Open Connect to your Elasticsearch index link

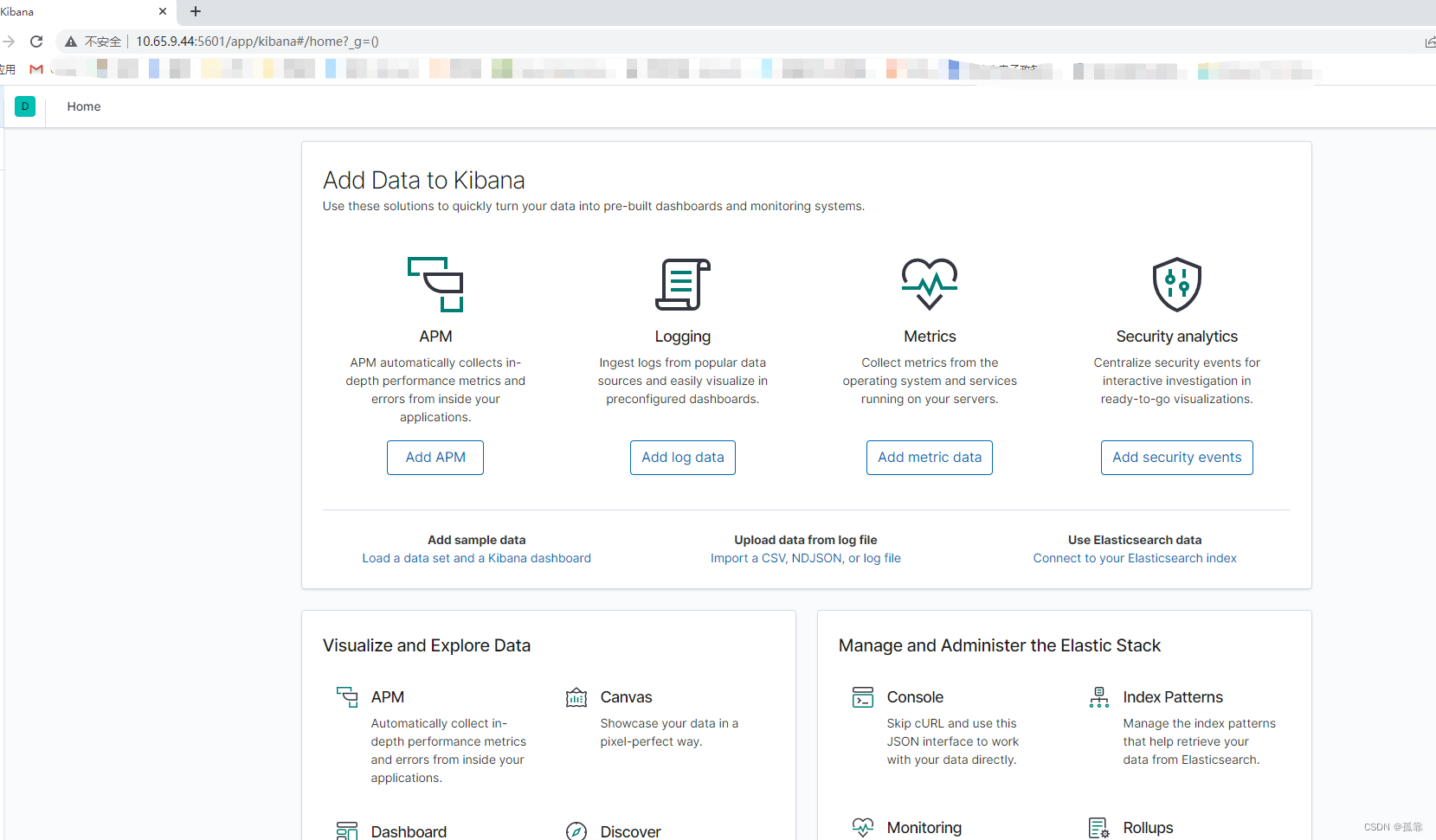coord(1135,558)
